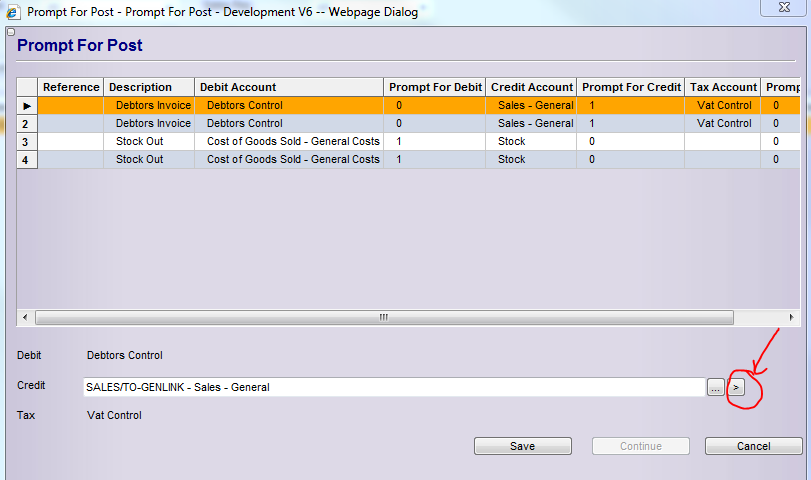
Task: Click the Tax Account column header
Action: click(722, 88)
